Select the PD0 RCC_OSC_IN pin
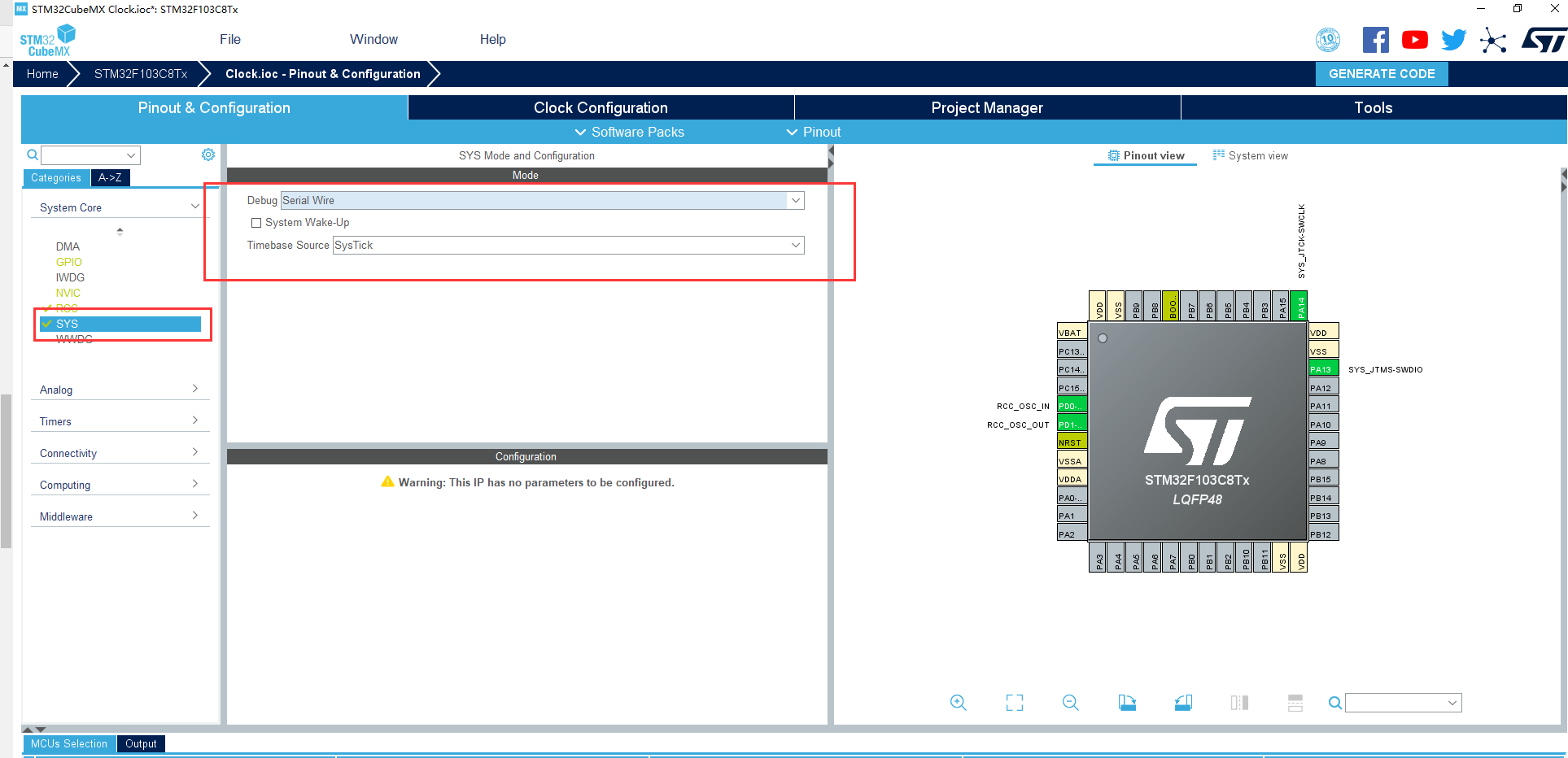This screenshot has width=1568, height=758. 1072,406
